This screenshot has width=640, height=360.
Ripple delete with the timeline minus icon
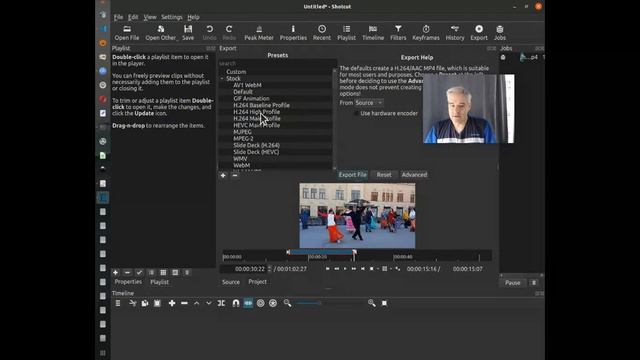(184, 303)
